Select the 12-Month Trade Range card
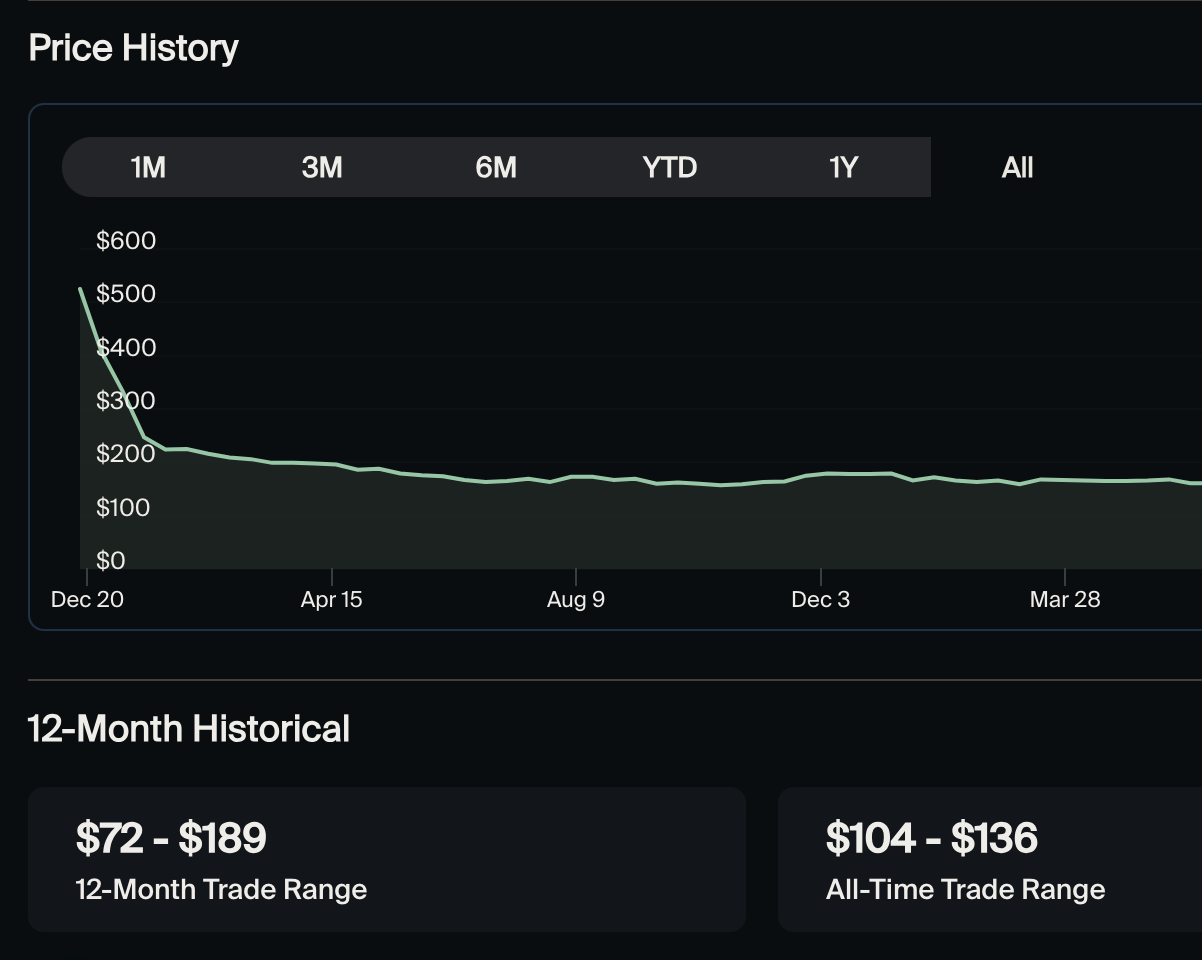1202x960 pixels. 388,858
